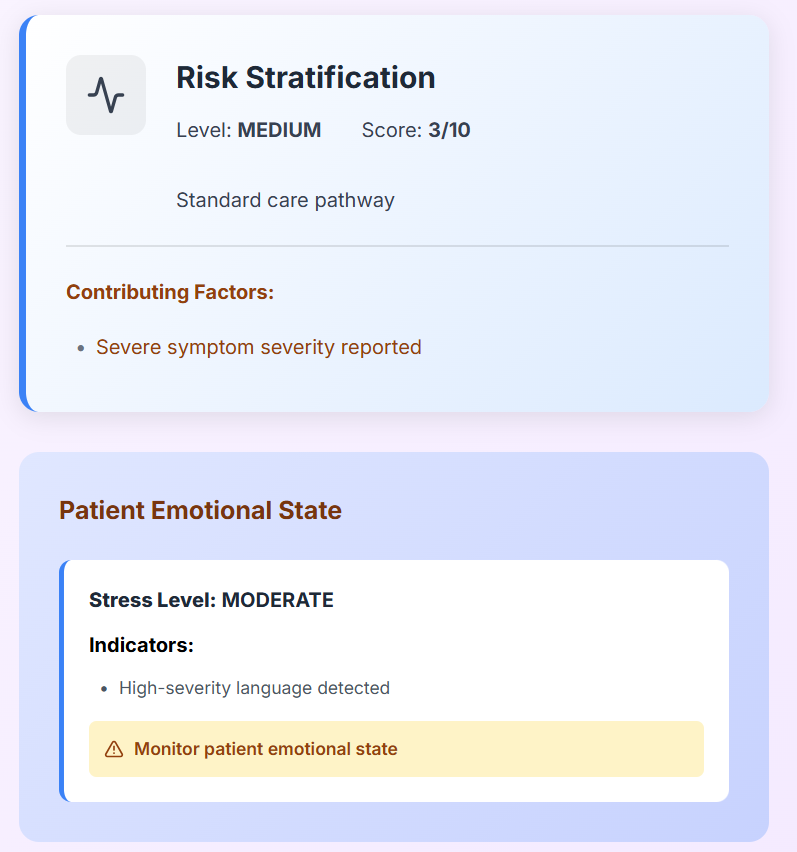Open the High-severity language detected indicator
This screenshot has width=797, height=852.
click(254, 688)
